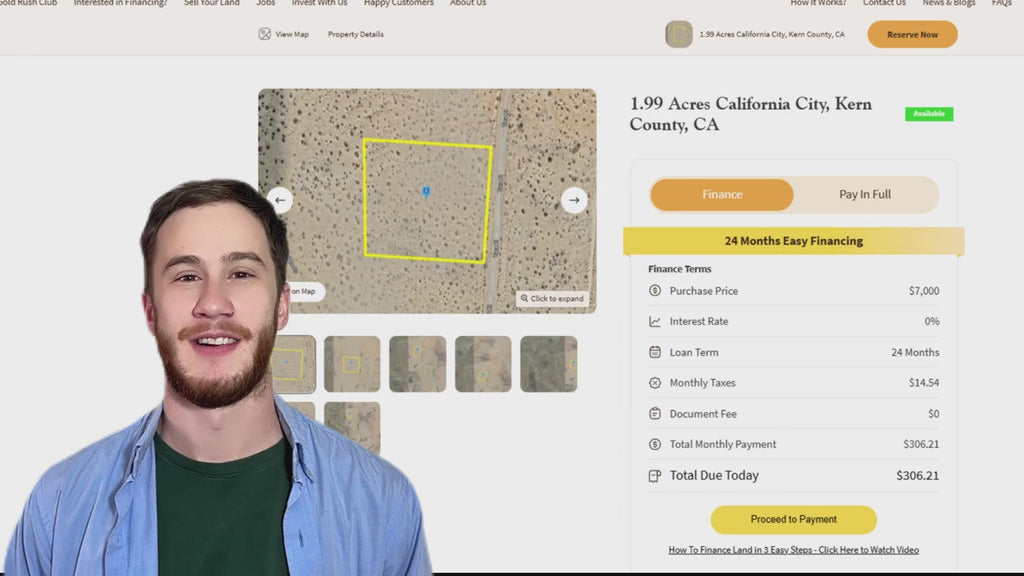Click the Total Due Today icon
This screenshot has height=576, width=1024.
click(x=655, y=476)
